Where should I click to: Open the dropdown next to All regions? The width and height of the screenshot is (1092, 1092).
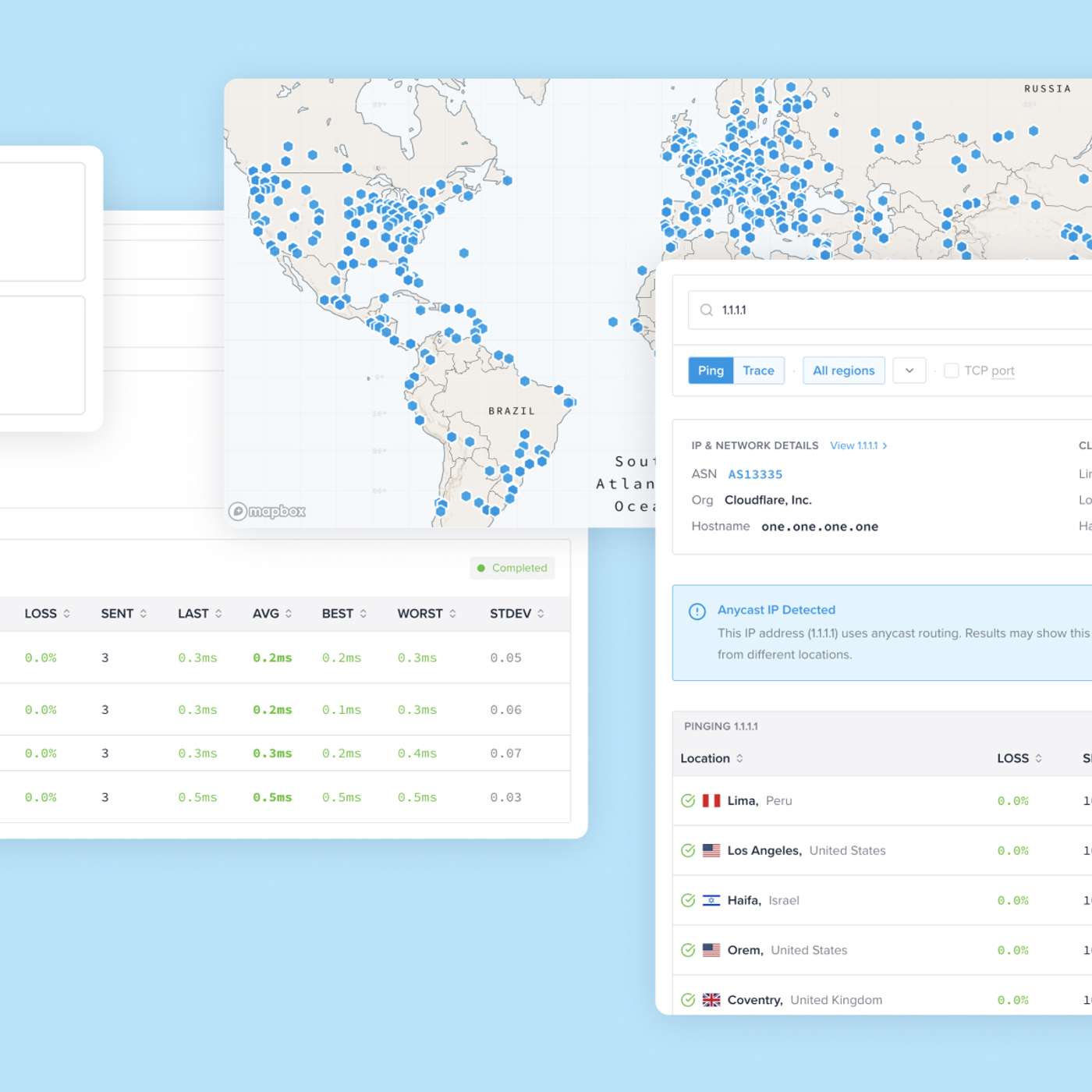[x=909, y=370]
